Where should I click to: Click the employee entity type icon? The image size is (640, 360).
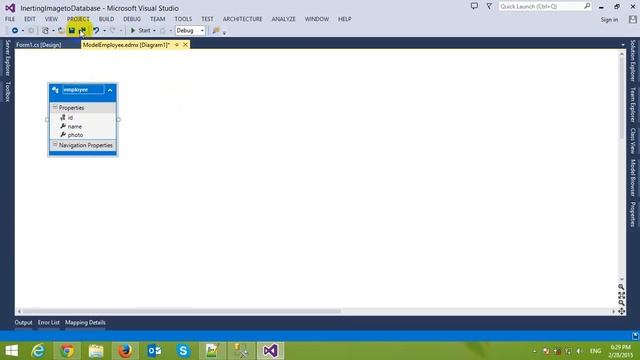[56, 90]
